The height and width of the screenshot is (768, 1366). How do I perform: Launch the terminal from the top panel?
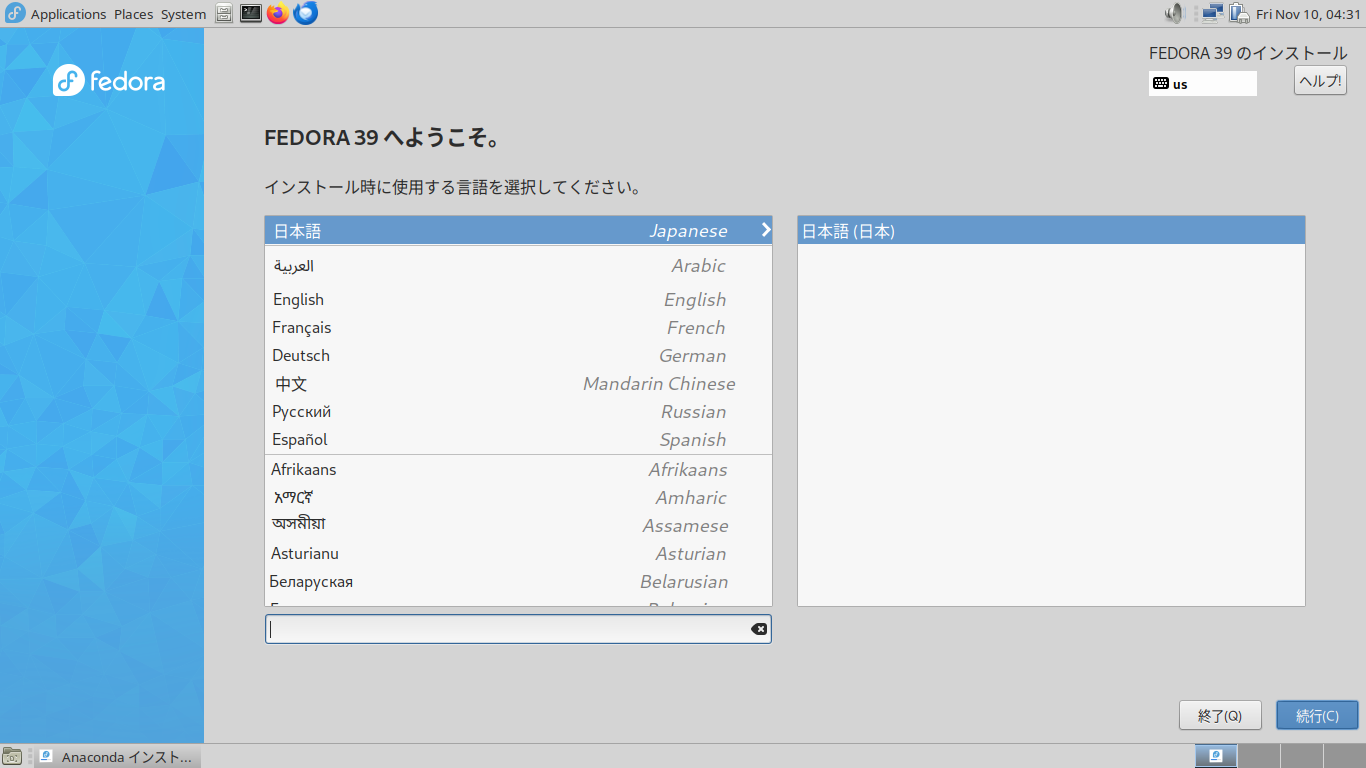click(x=251, y=14)
